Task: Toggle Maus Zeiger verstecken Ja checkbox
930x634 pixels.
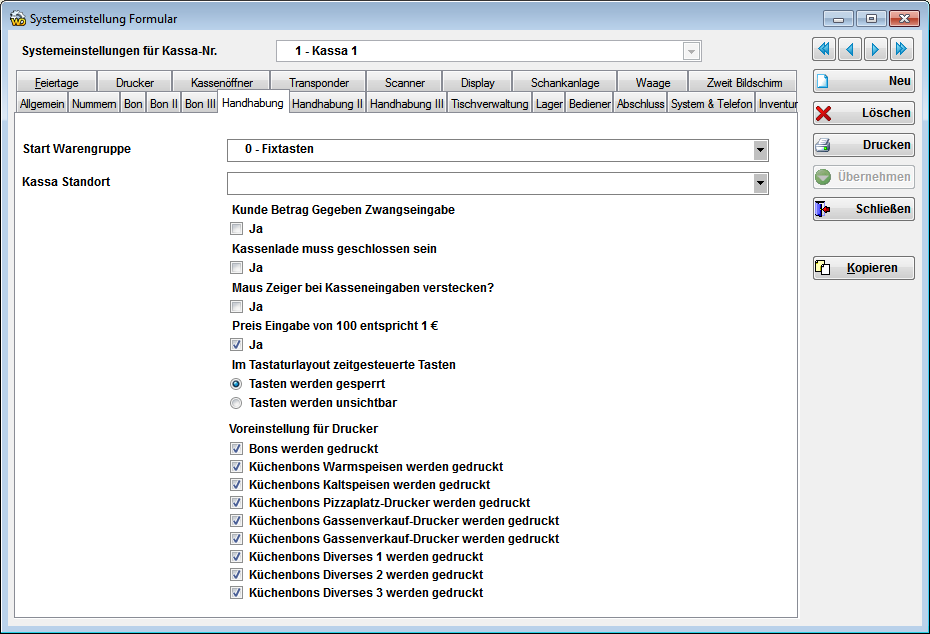Action: pos(237,307)
